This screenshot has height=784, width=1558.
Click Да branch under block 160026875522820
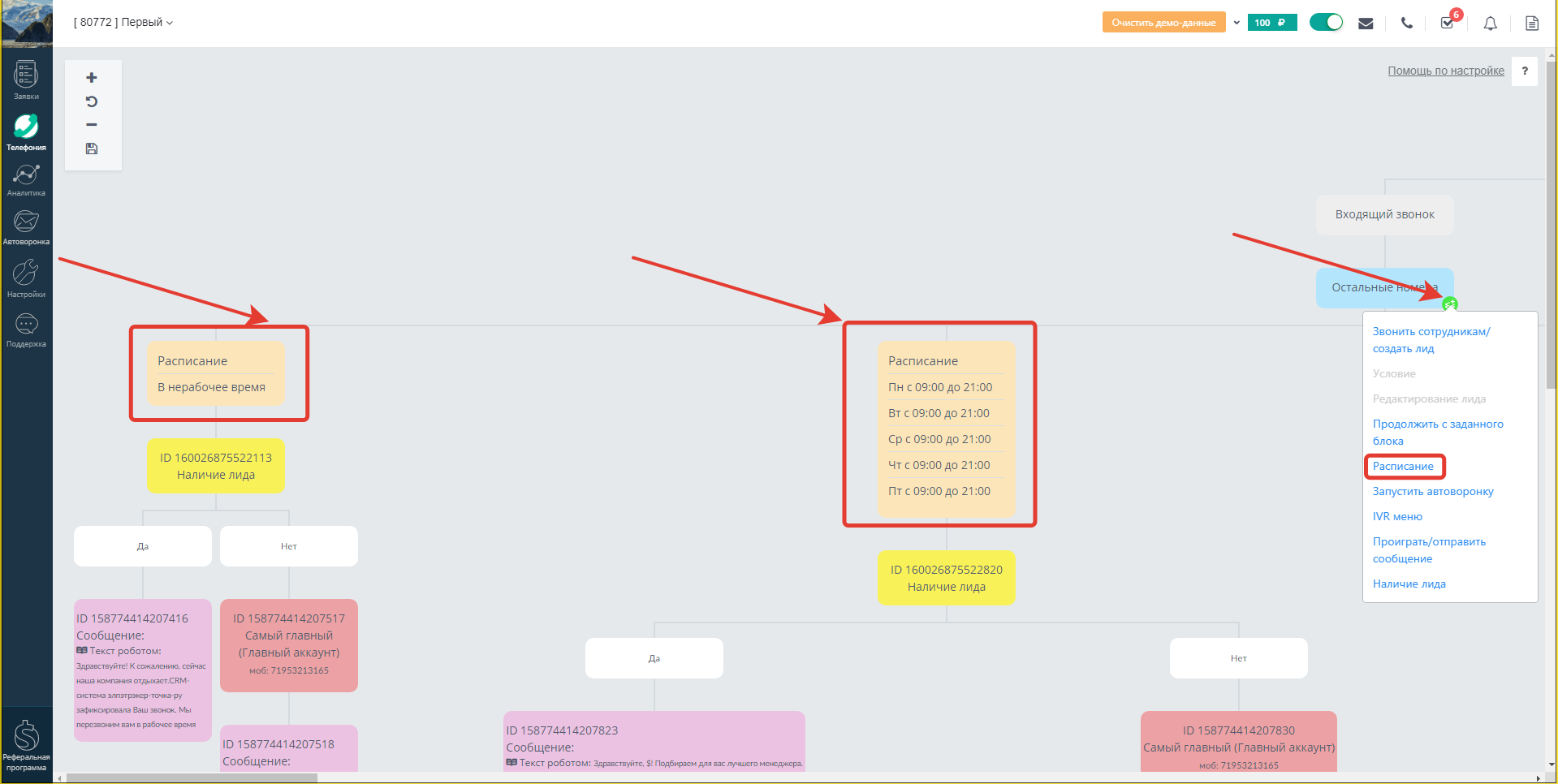(654, 658)
